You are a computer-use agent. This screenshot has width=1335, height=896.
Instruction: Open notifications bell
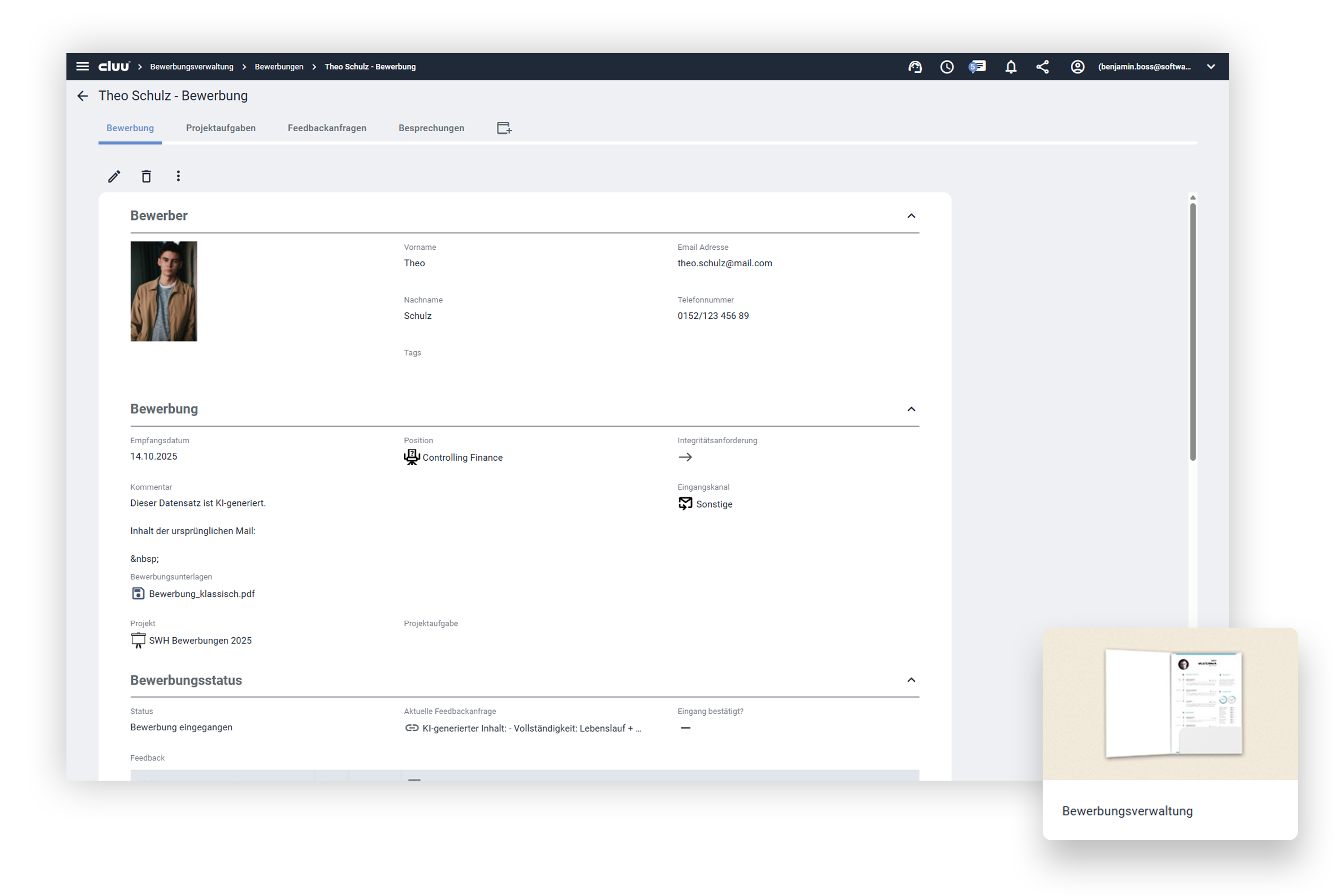coord(1010,67)
